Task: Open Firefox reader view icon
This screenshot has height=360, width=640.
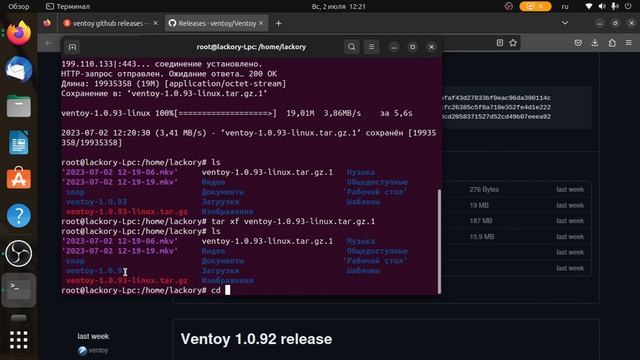Action: click(500, 42)
